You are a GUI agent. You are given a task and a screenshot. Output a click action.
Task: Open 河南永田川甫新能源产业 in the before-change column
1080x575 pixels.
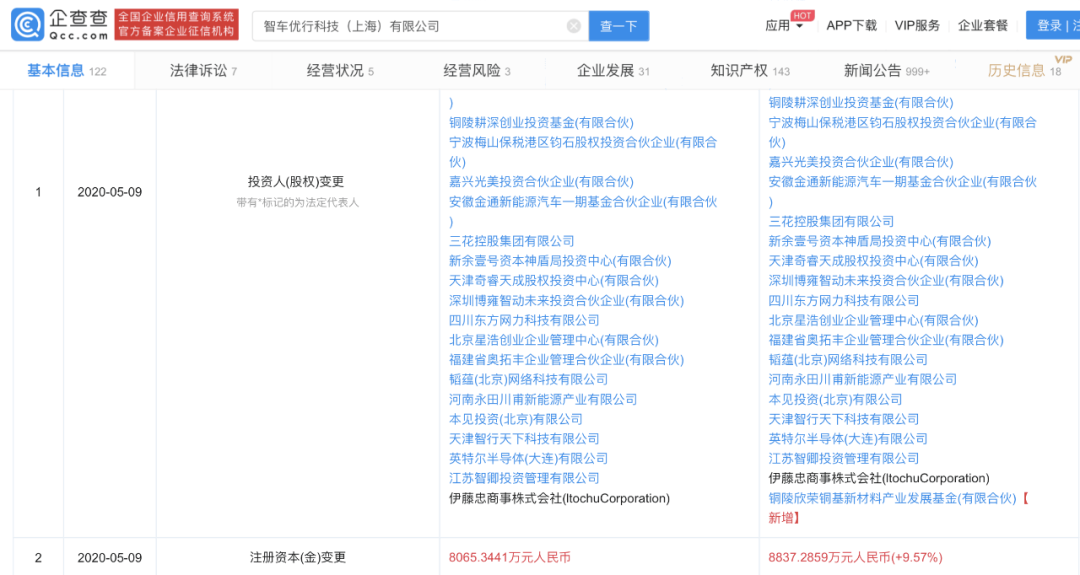(x=543, y=399)
